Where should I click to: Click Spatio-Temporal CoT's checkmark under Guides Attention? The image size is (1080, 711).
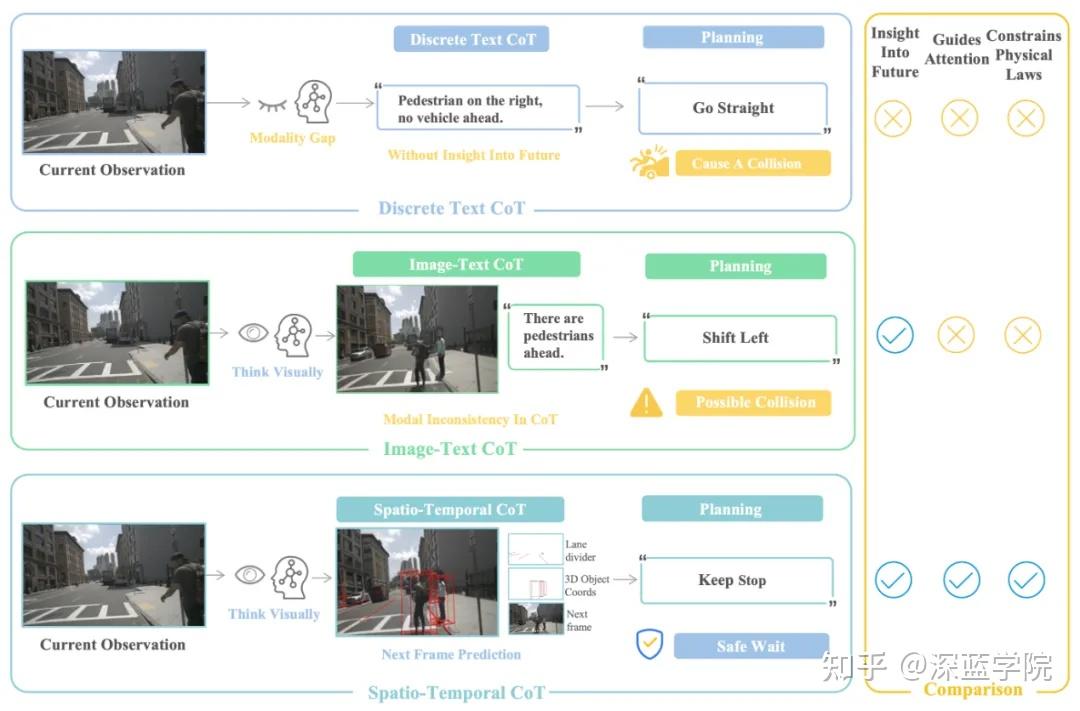(x=962, y=579)
